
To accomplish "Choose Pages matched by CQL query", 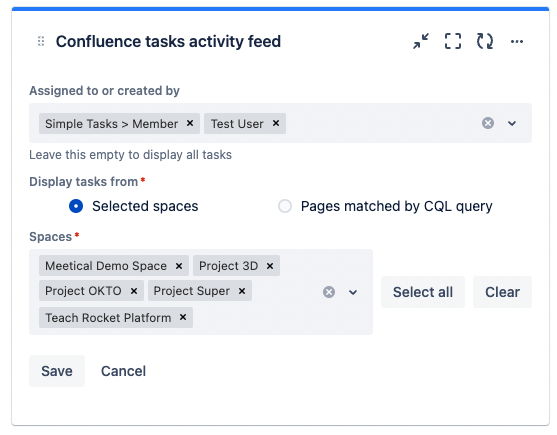I will pos(285,206).
